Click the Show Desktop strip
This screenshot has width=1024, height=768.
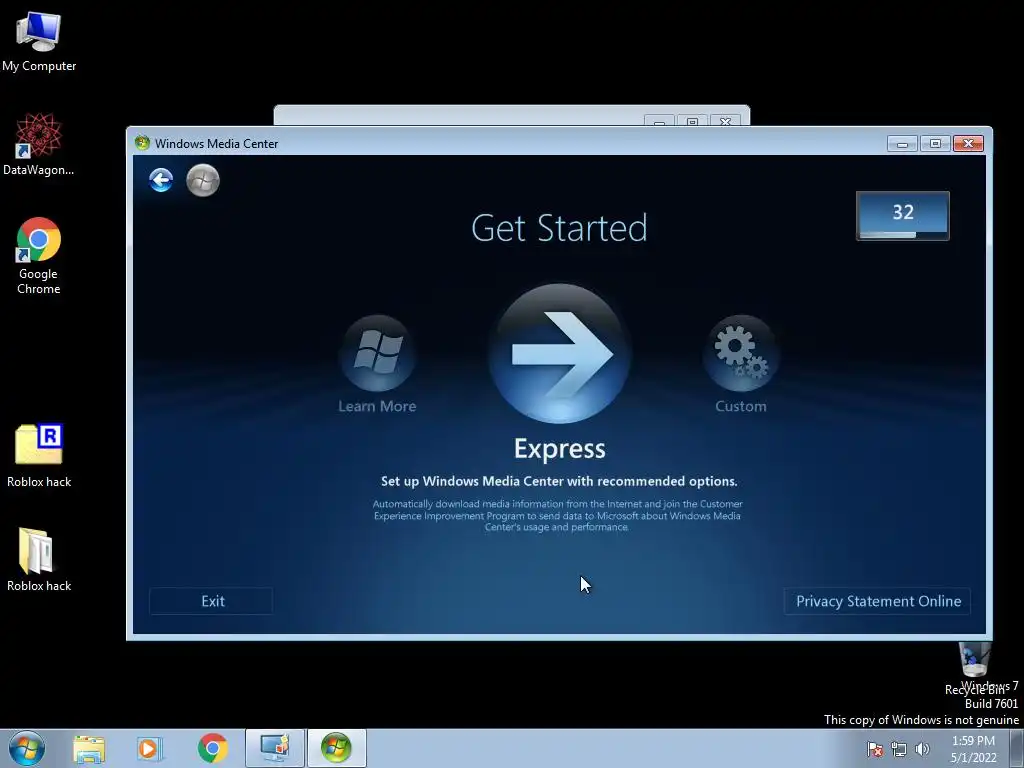click(1017, 748)
